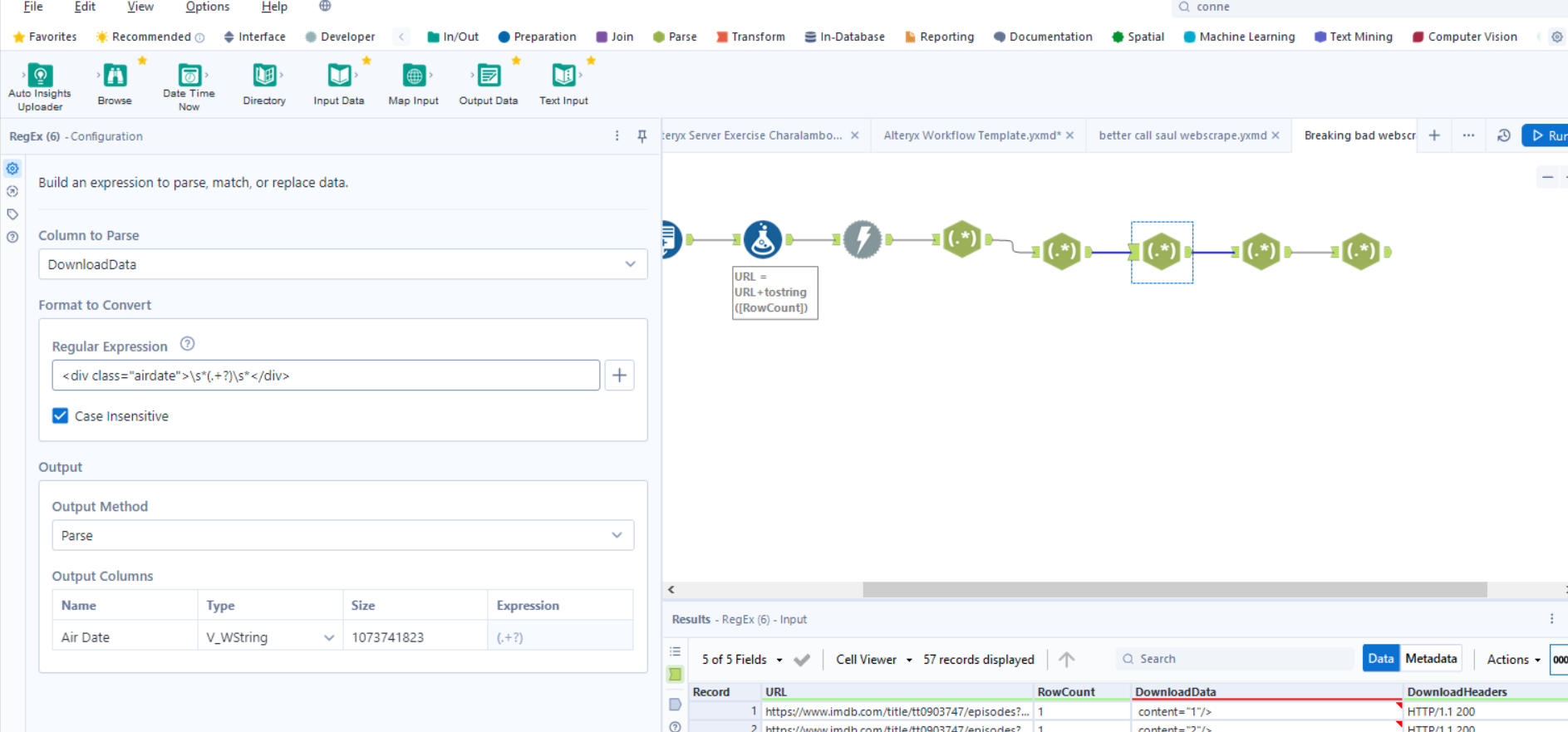Click the up arrow in Results toolbar
This screenshot has height=732, width=1568.
1067,659
